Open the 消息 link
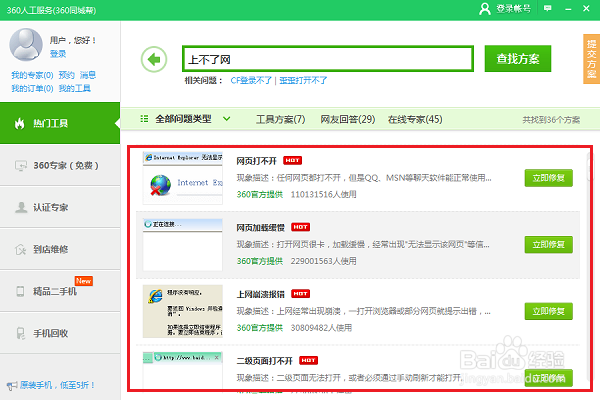 coord(88,75)
